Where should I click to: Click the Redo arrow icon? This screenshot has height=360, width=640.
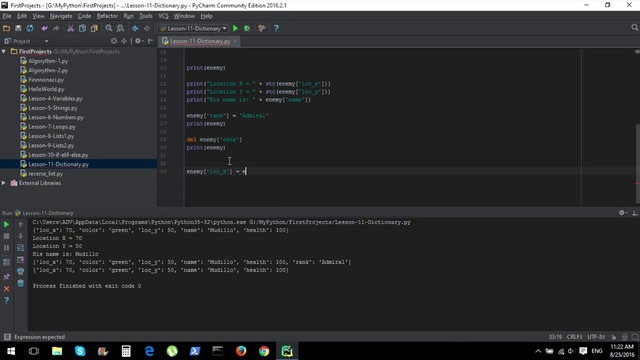[x=56, y=28]
